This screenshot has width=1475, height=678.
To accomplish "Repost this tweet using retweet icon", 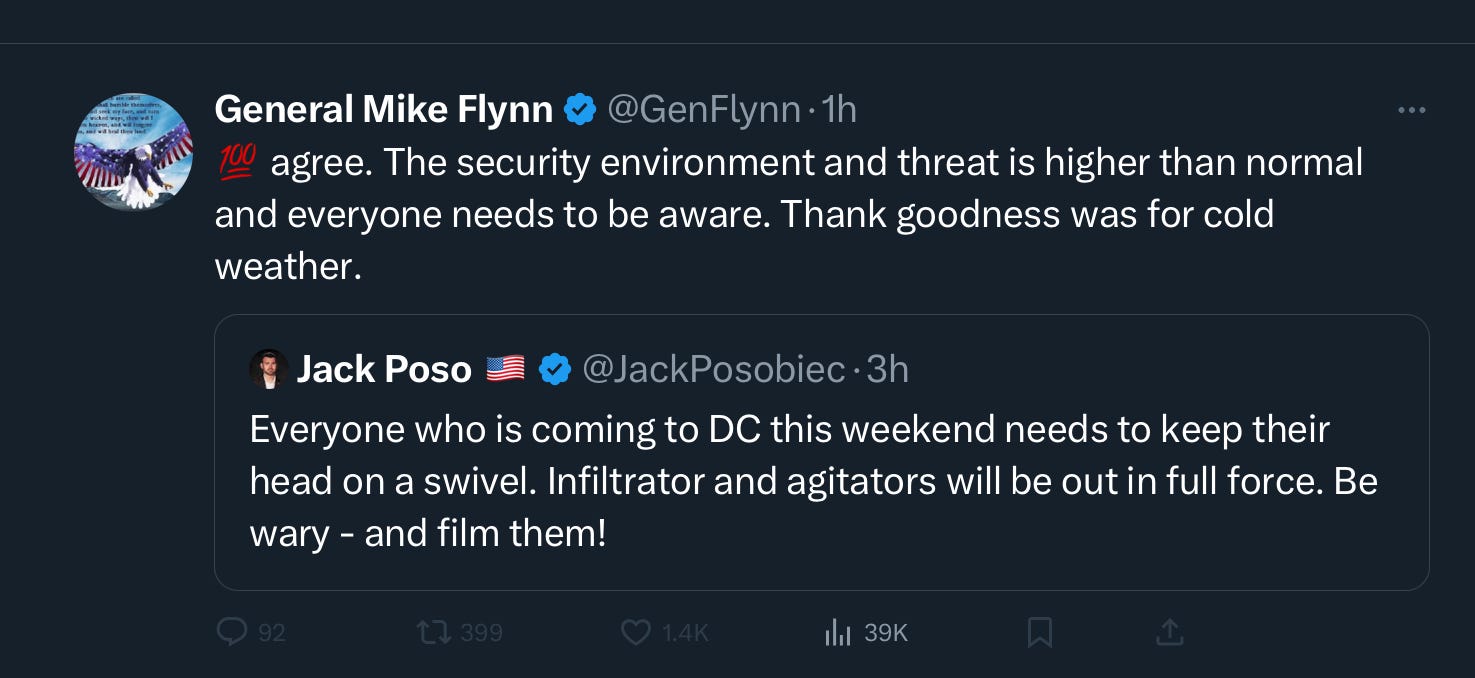I will pos(434,632).
